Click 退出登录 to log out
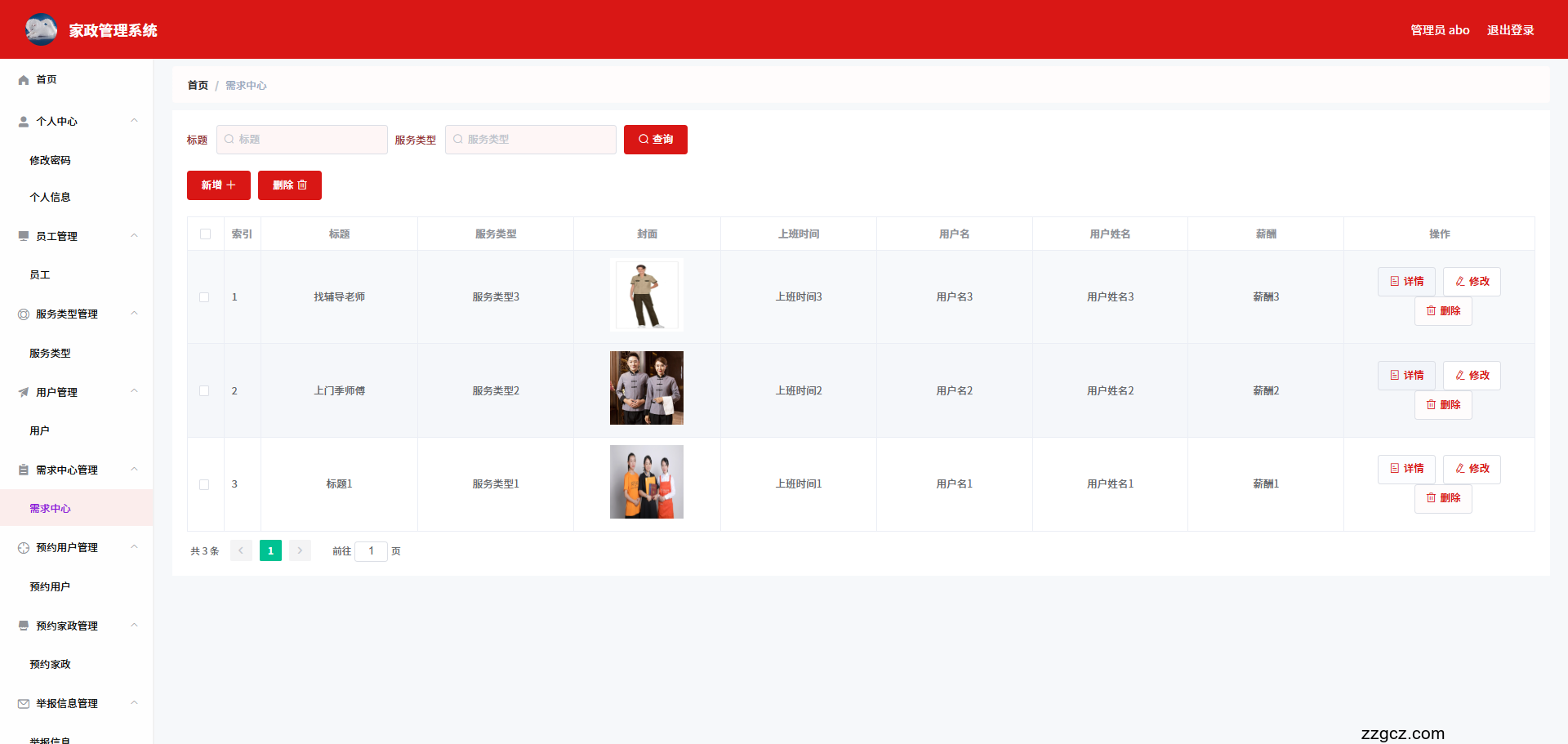Viewport: 1568px width, 744px height. (x=1510, y=30)
